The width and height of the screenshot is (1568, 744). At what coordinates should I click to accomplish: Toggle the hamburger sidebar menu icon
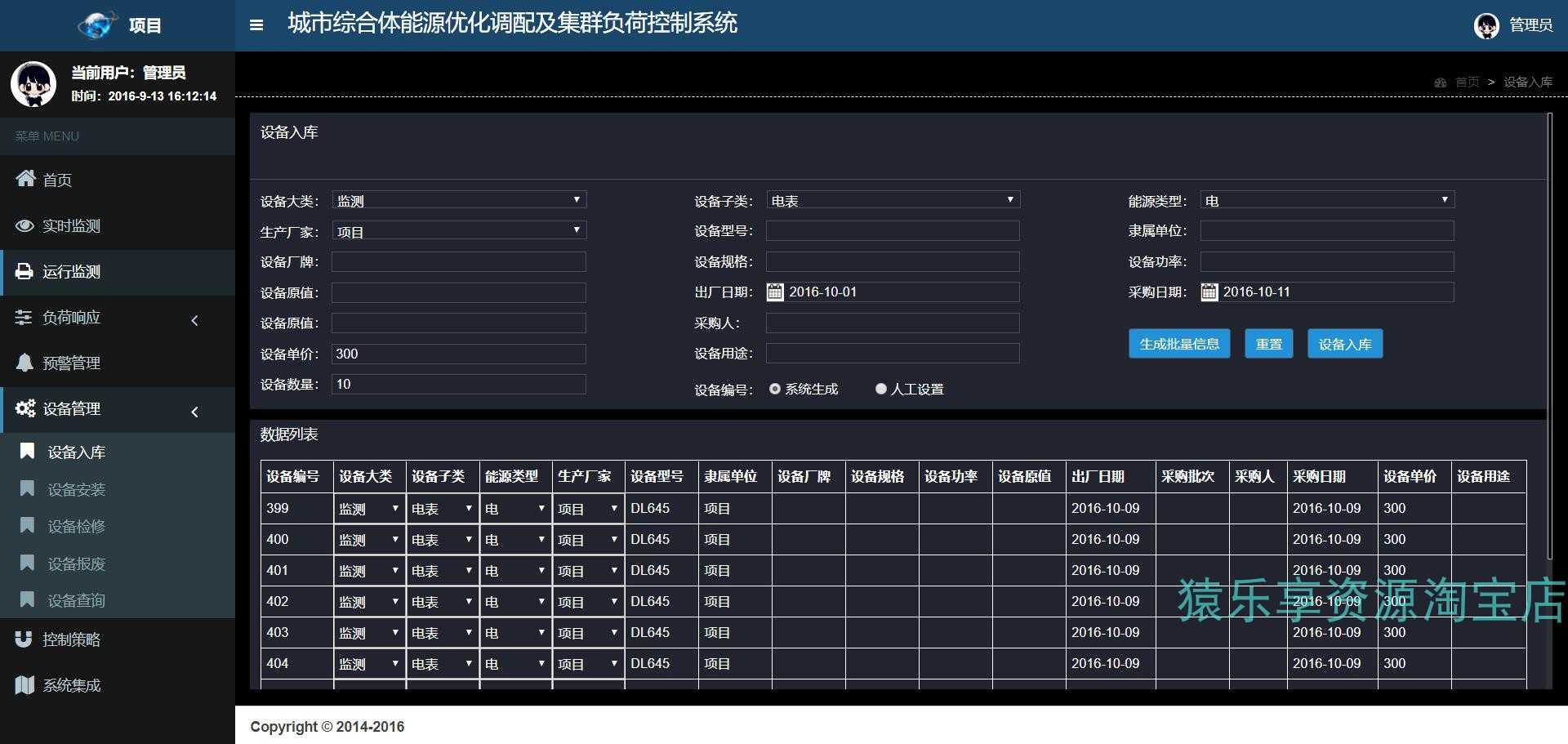pos(256,25)
